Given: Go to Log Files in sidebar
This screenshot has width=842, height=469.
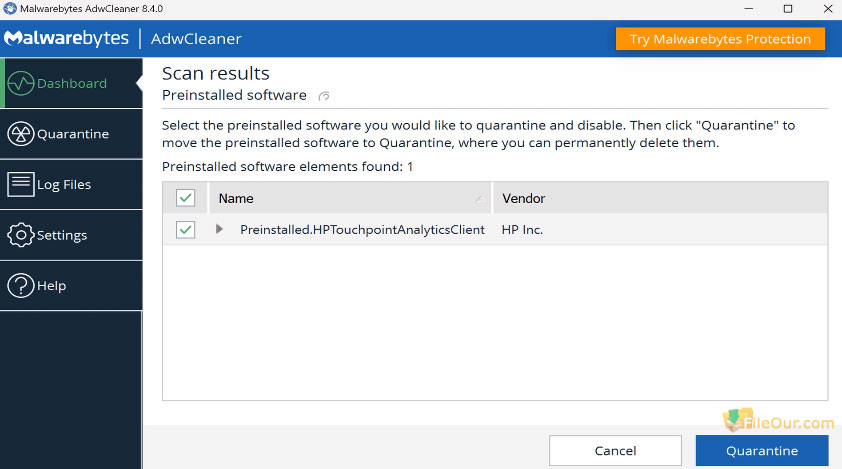Looking at the screenshot, I should click(71, 184).
